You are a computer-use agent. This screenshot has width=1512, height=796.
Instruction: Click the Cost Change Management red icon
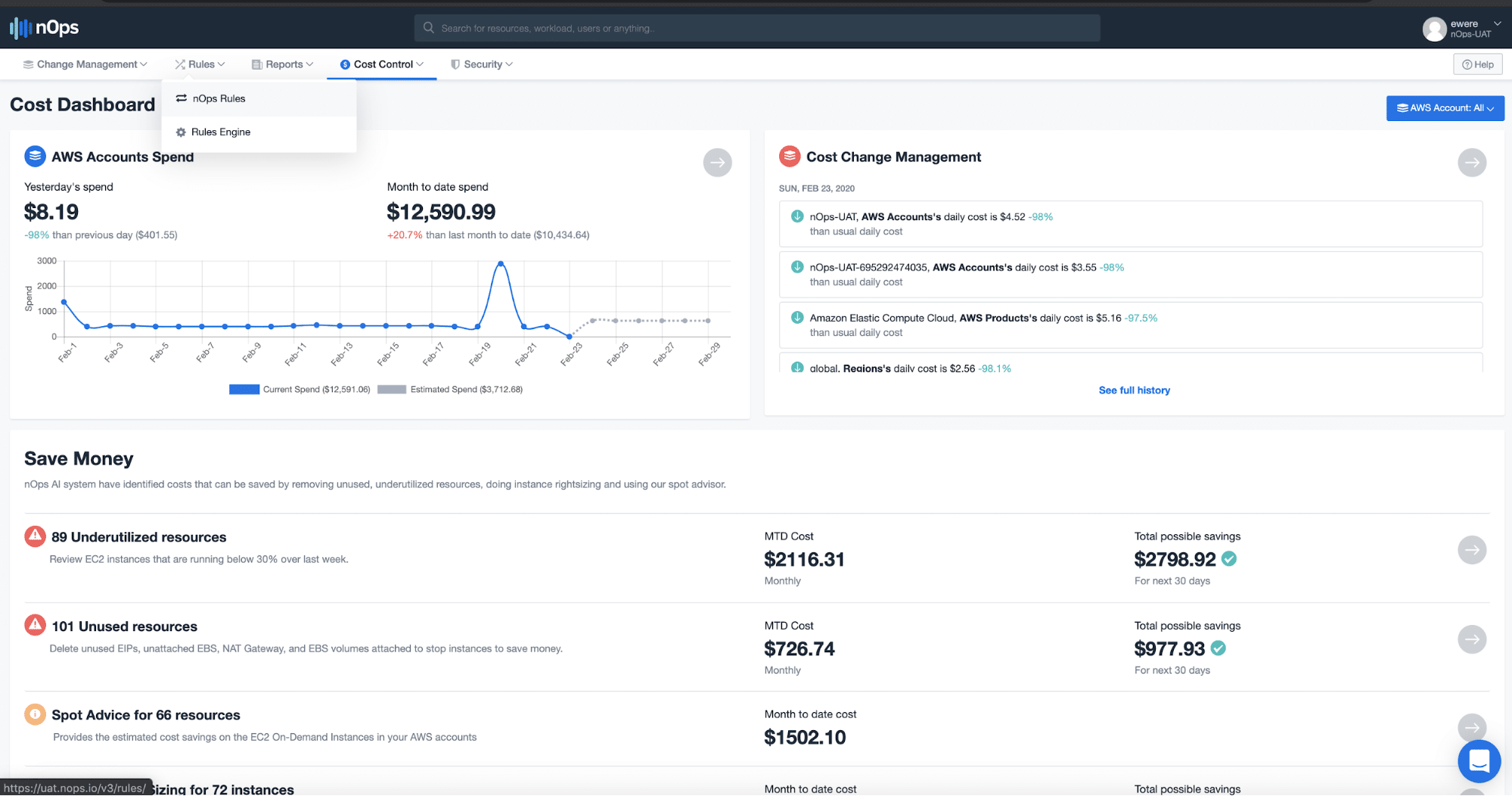[x=790, y=157]
